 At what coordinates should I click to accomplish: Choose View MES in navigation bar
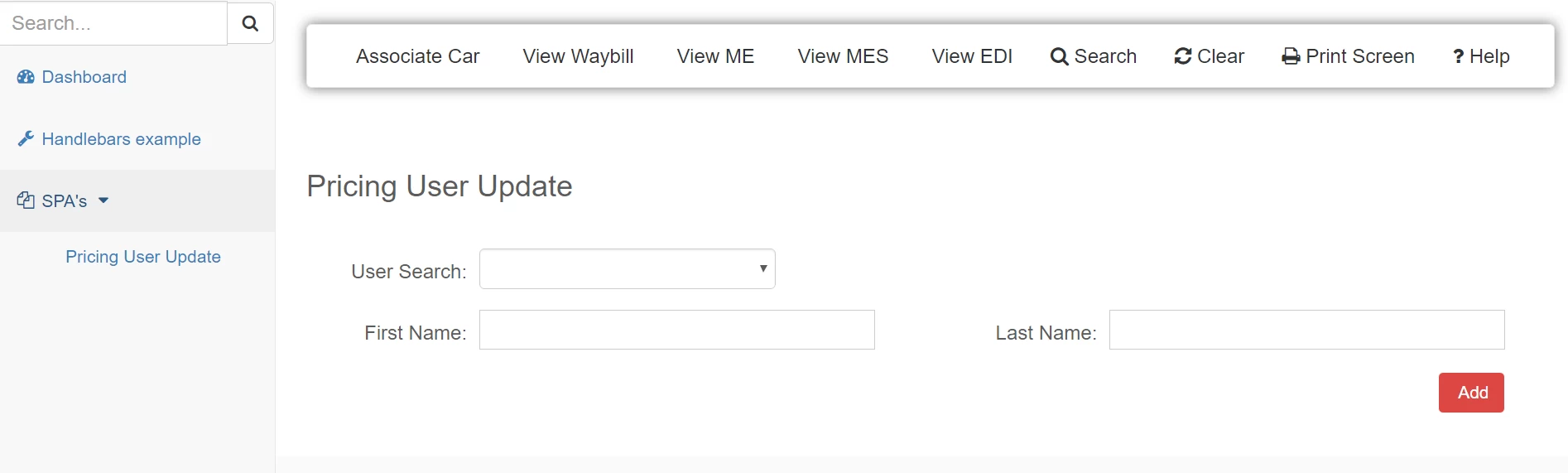843,56
